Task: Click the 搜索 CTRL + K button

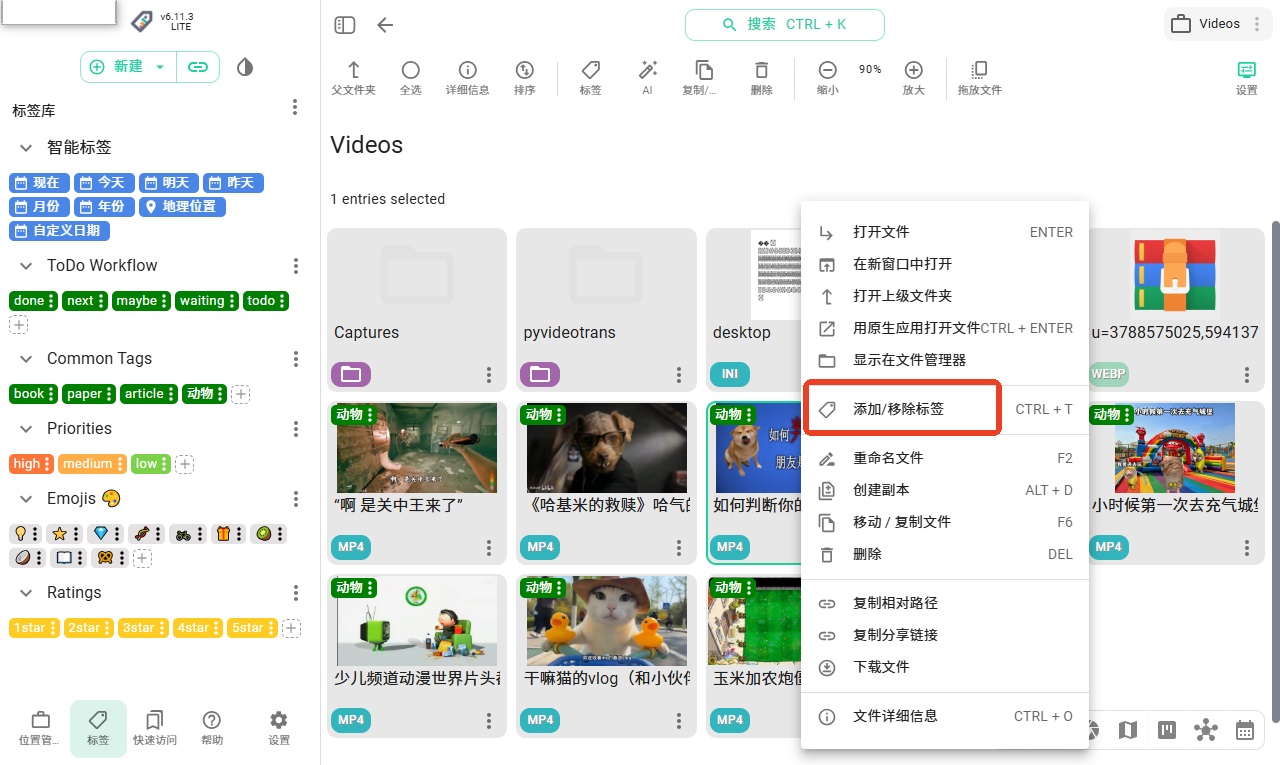Action: pos(785,25)
